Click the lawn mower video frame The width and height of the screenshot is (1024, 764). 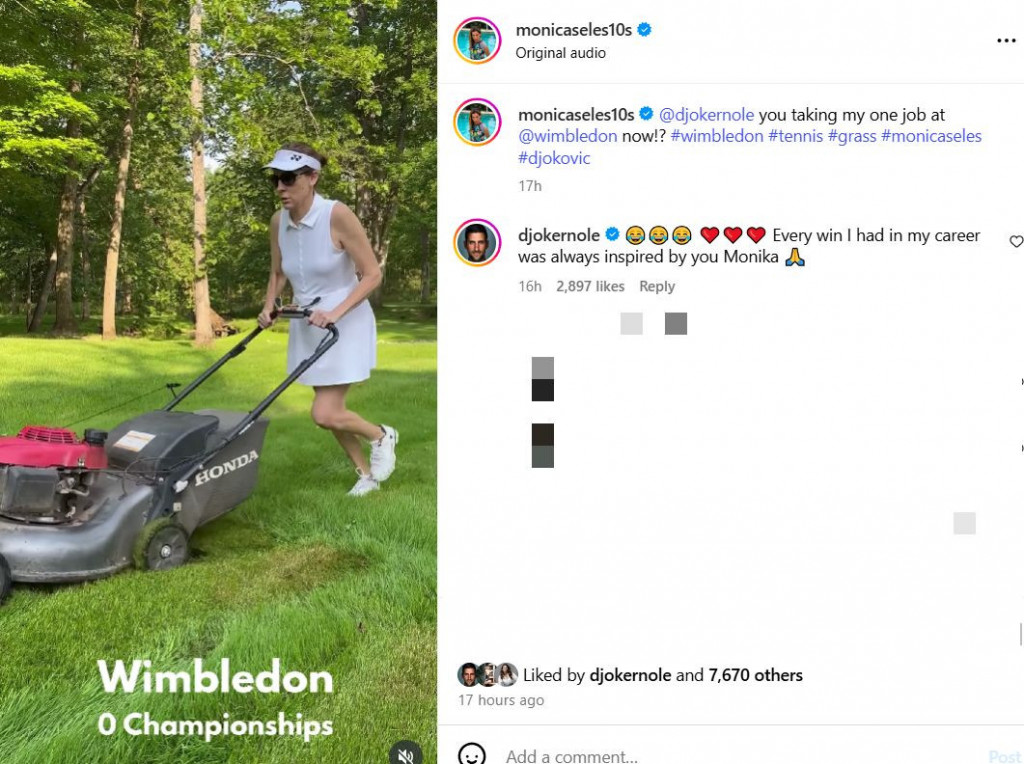tap(218, 382)
